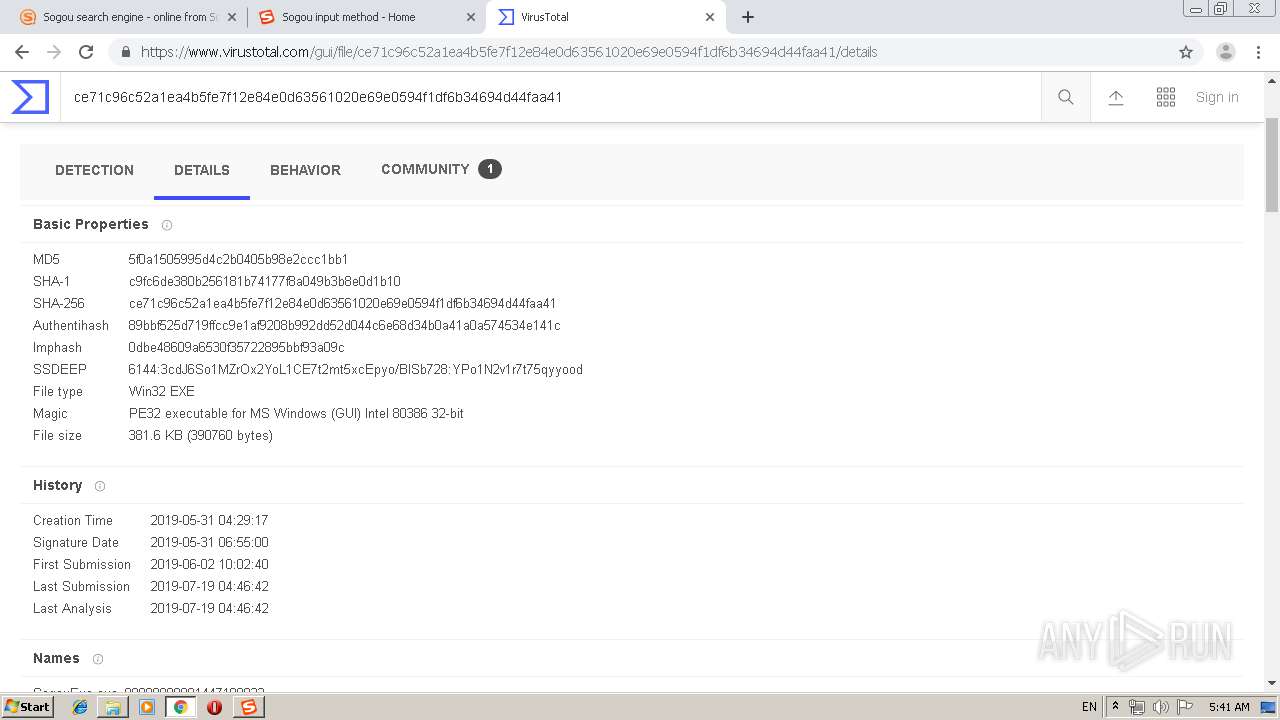Open Internet Explorer from taskbar

click(x=80, y=707)
